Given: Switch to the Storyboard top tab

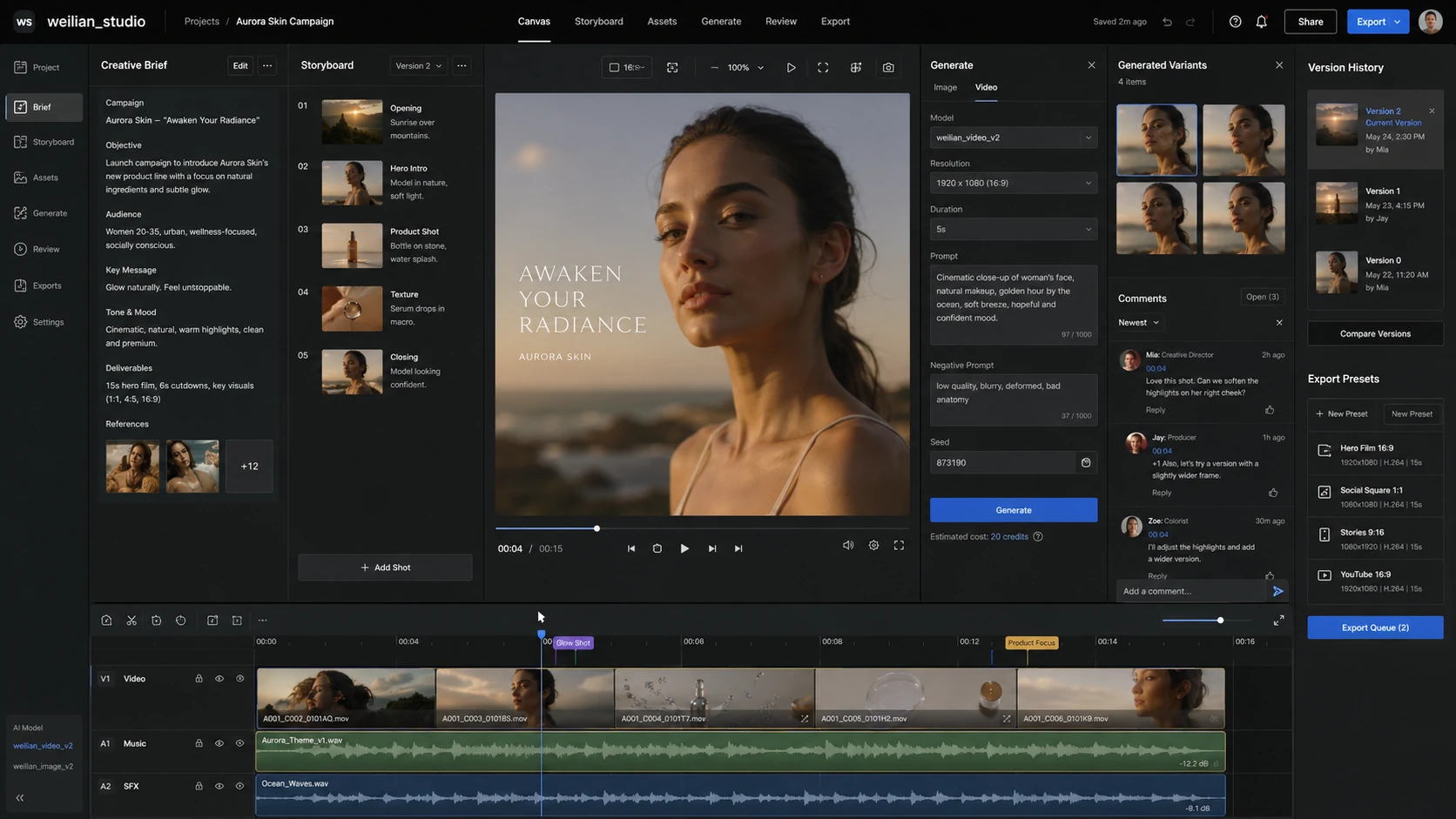Looking at the screenshot, I should point(599,22).
